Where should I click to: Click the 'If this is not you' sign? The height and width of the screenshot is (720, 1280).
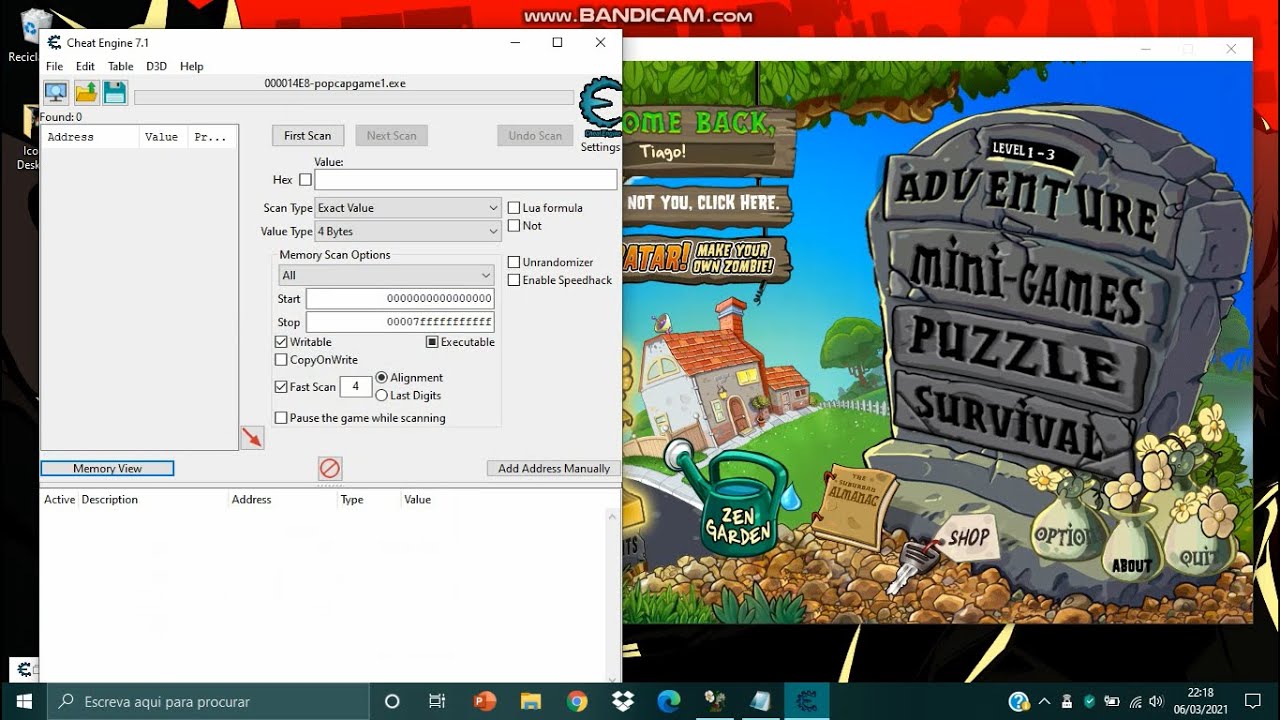click(x=705, y=203)
